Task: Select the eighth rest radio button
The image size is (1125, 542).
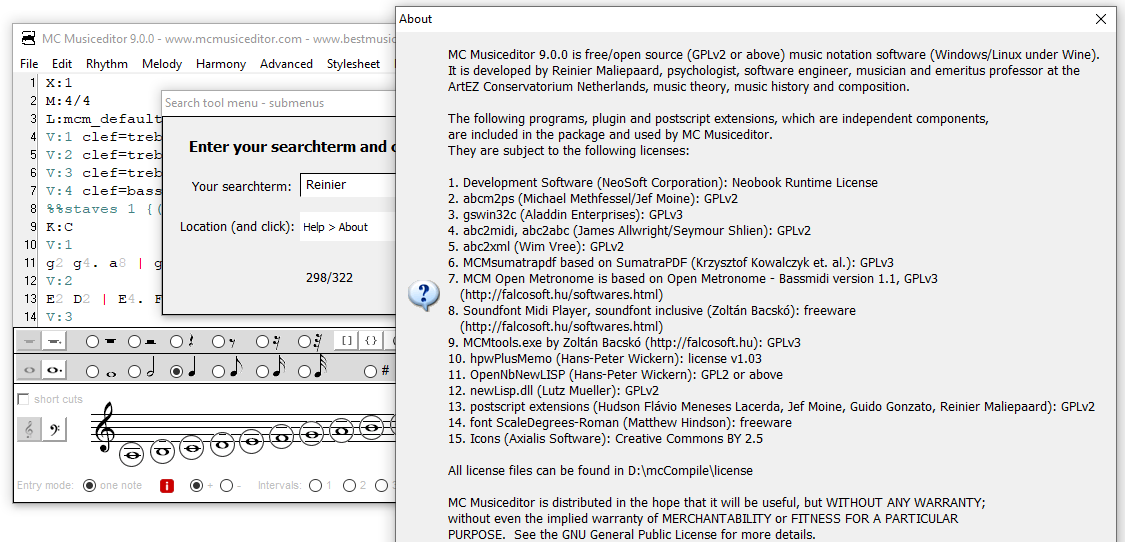Action: [220, 342]
